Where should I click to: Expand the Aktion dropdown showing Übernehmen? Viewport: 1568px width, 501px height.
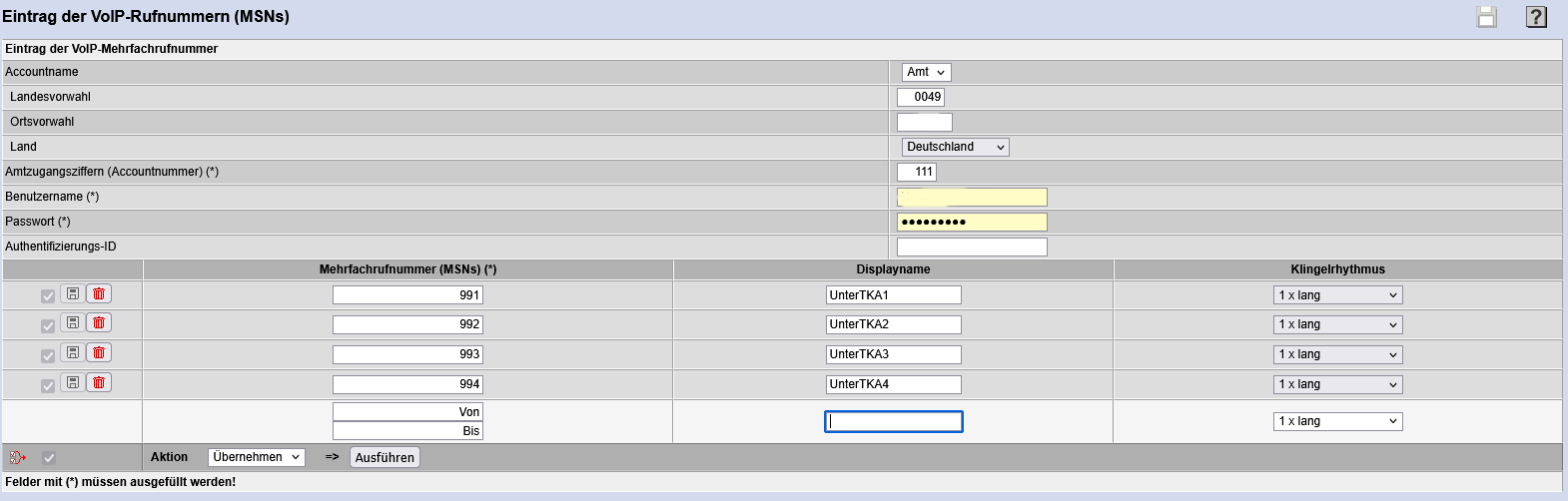click(257, 457)
